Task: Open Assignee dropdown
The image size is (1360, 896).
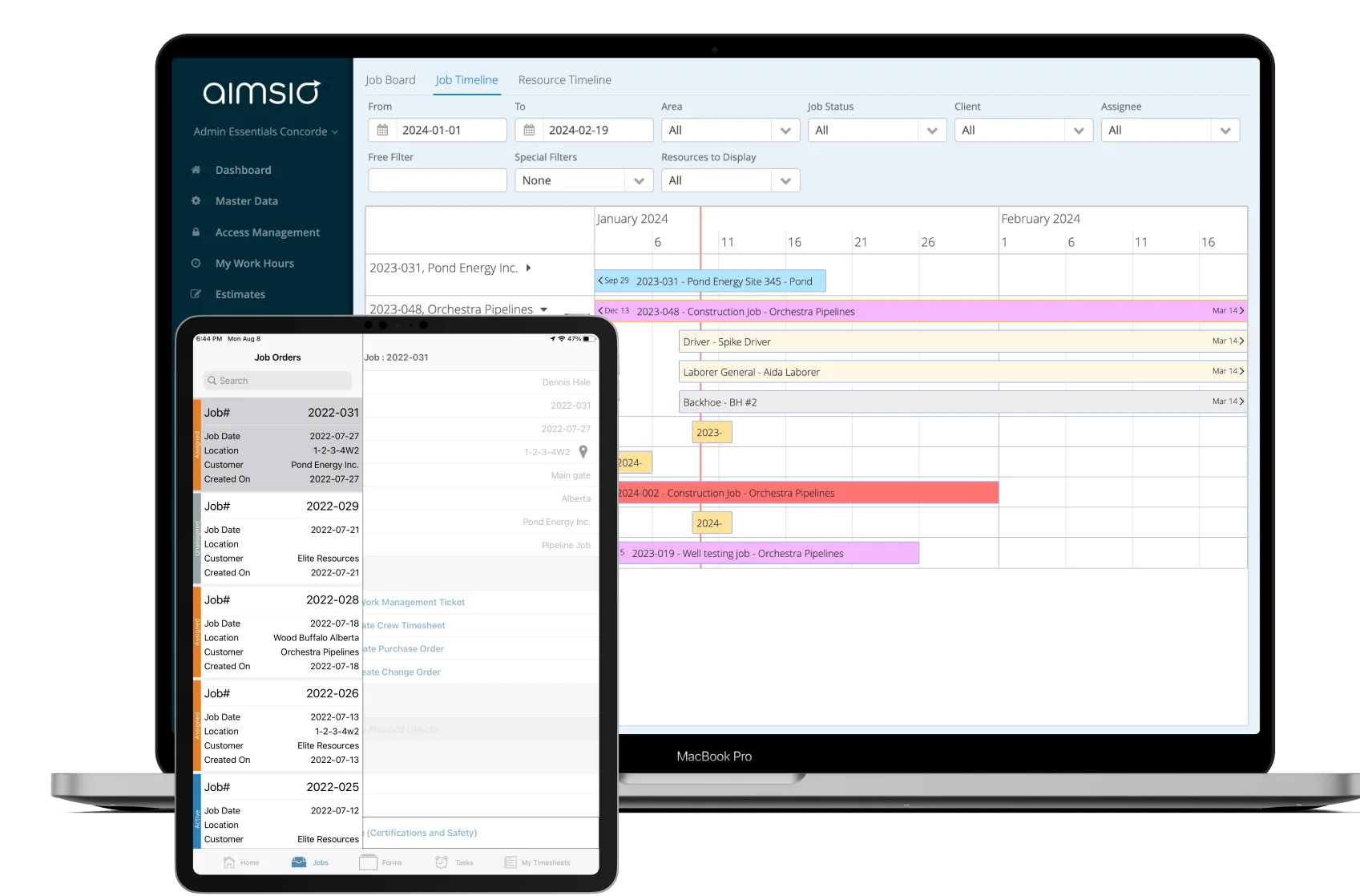Action: point(1170,130)
